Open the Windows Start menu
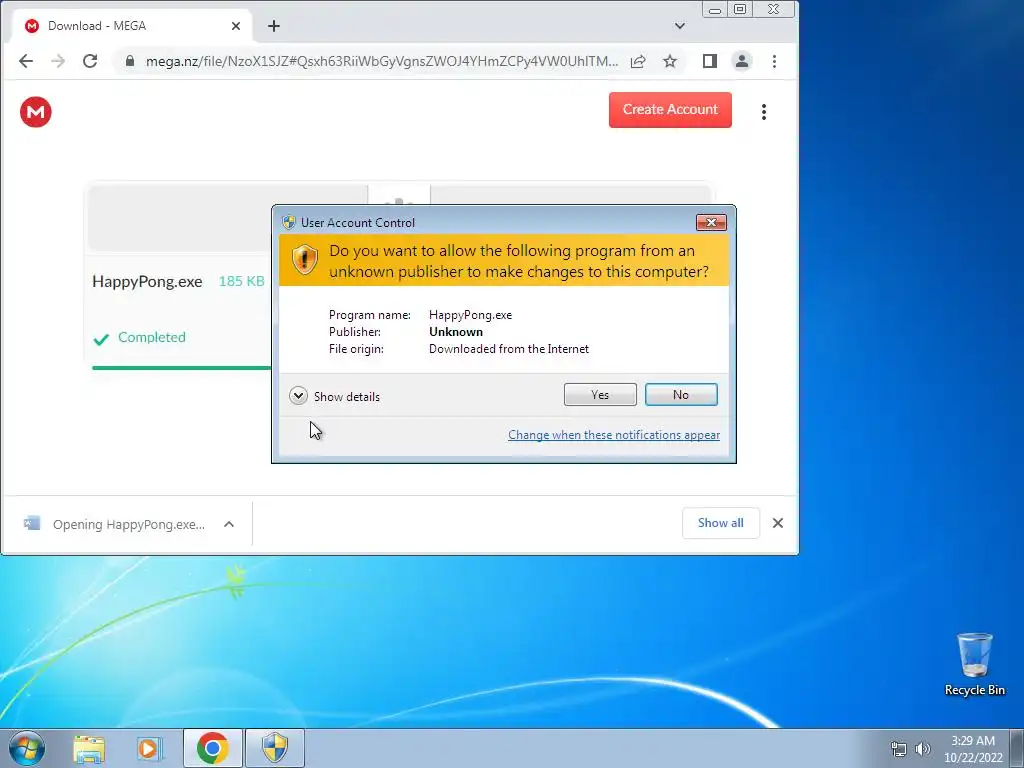This screenshot has width=1024, height=768. pyautogui.click(x=27, y=748)
